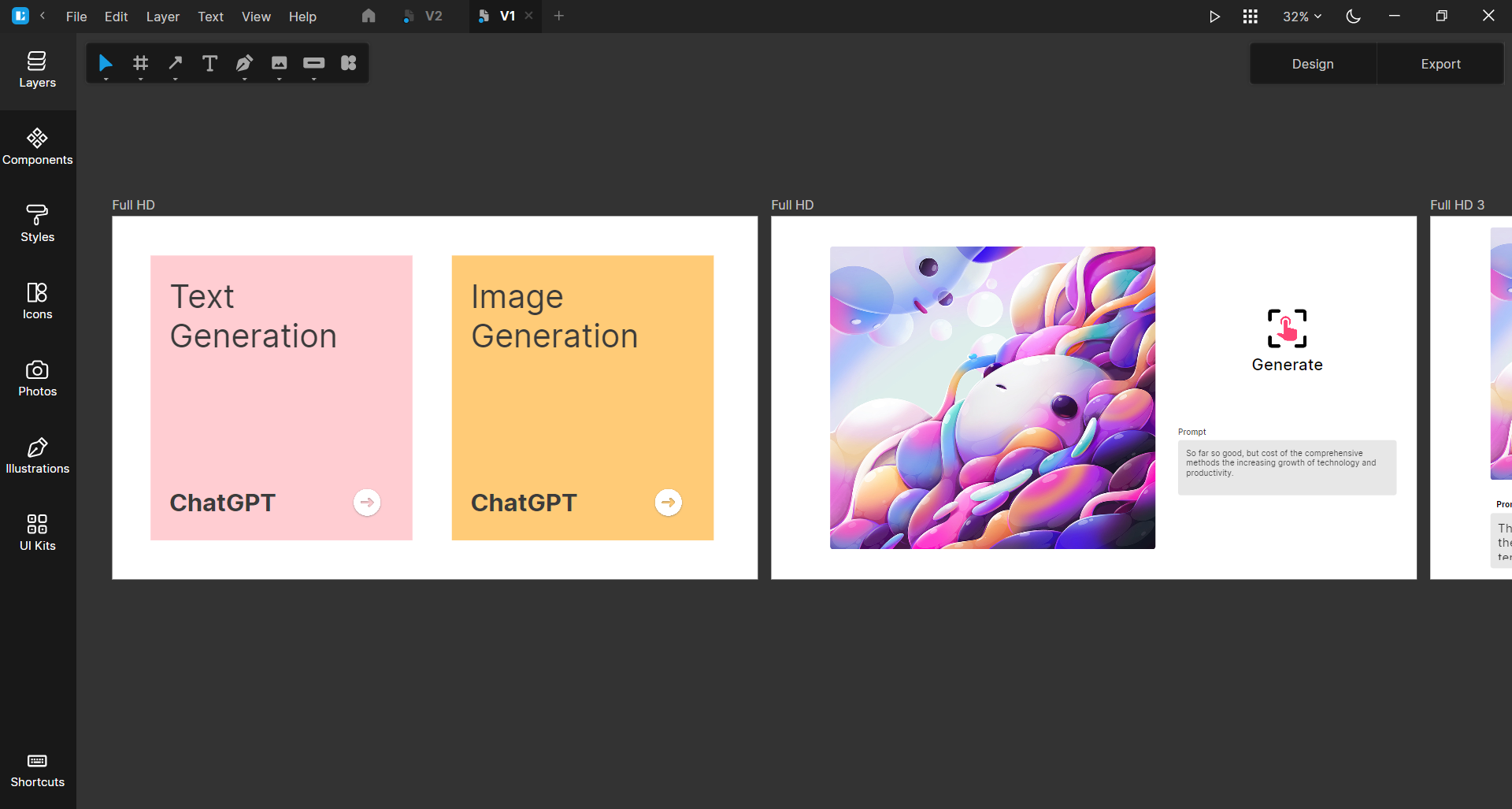Click arrow button on Image Generation card

[668, 503]
